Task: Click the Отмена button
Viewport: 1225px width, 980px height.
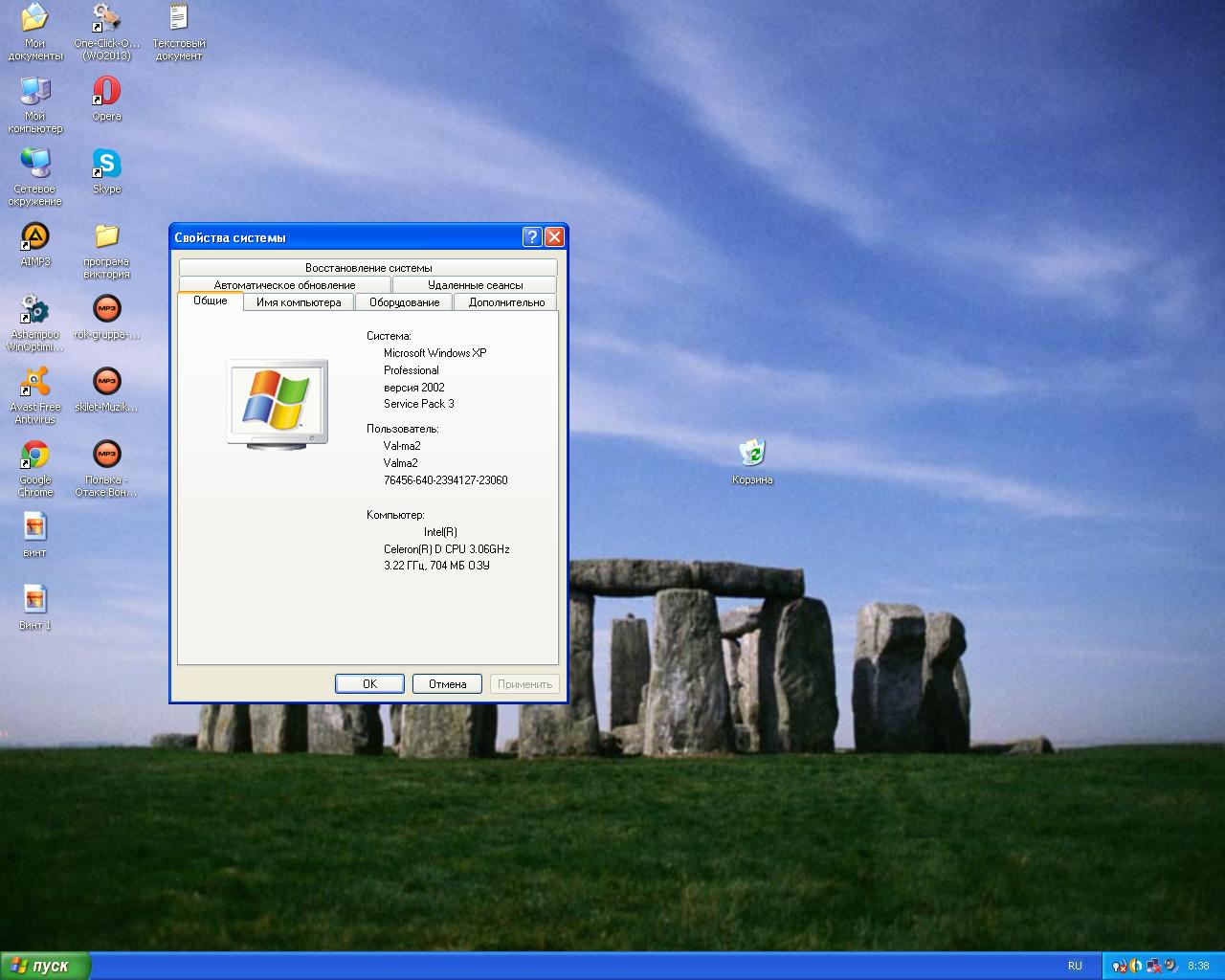Action: pos(447,683)
